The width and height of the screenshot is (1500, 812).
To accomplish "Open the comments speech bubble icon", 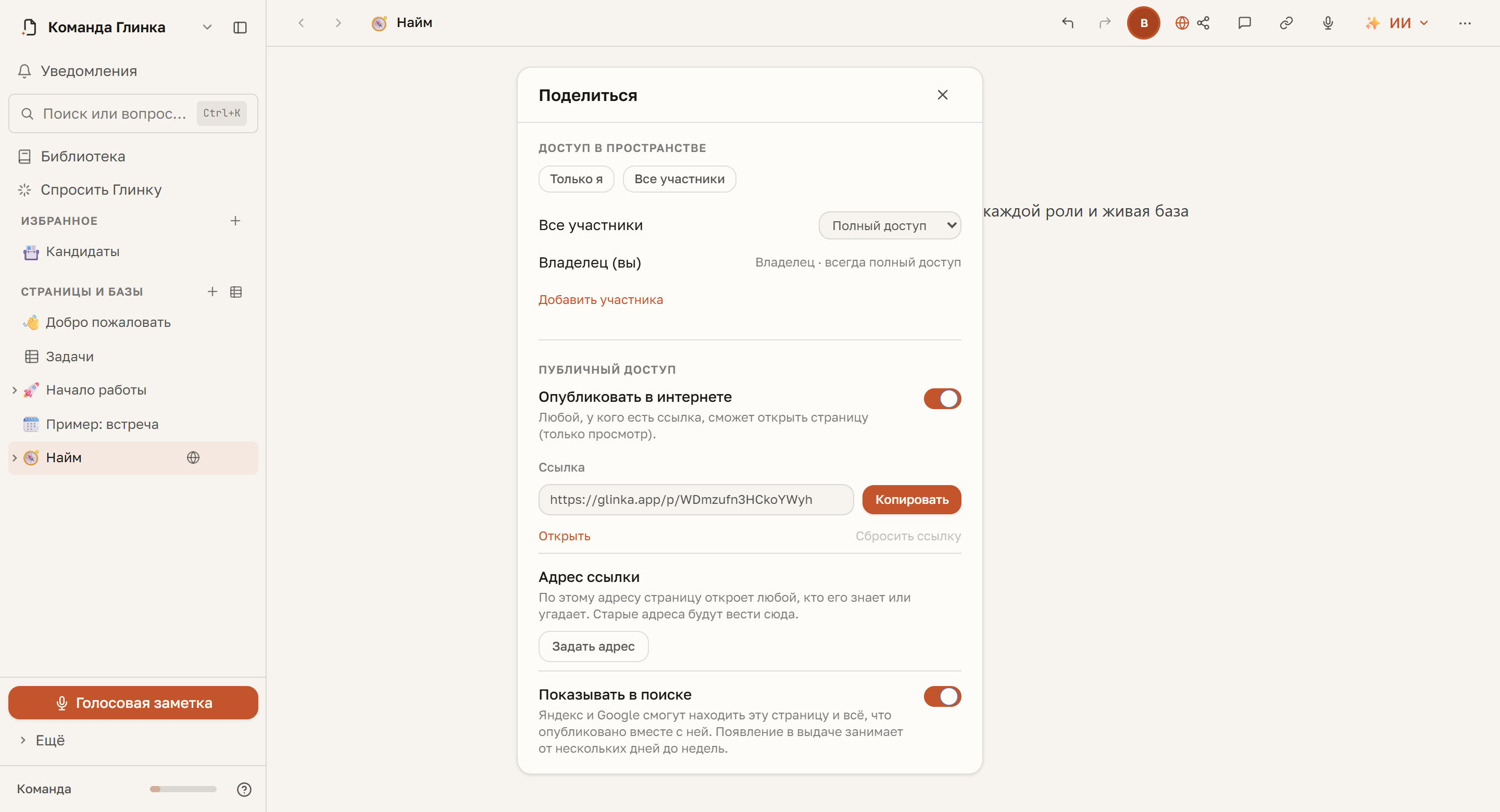I will [1244, 23].
